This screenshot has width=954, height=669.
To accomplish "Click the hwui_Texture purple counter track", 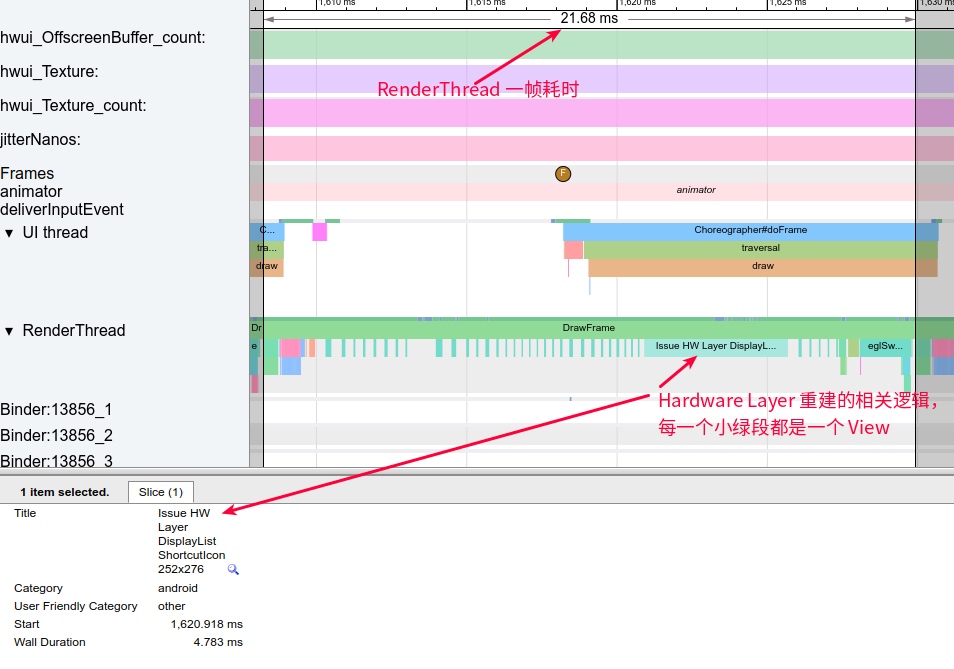I will point(590,78).
